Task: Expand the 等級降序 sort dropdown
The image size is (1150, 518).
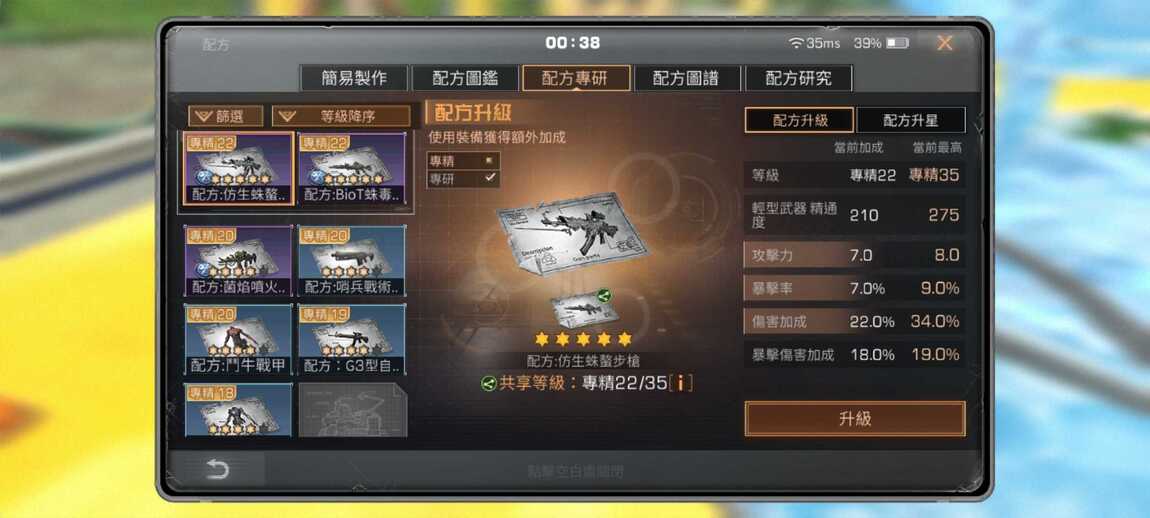Action: point(341,116)
